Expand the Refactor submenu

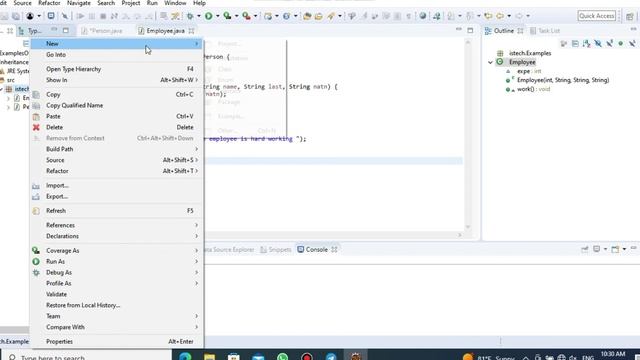pos(118,171)
